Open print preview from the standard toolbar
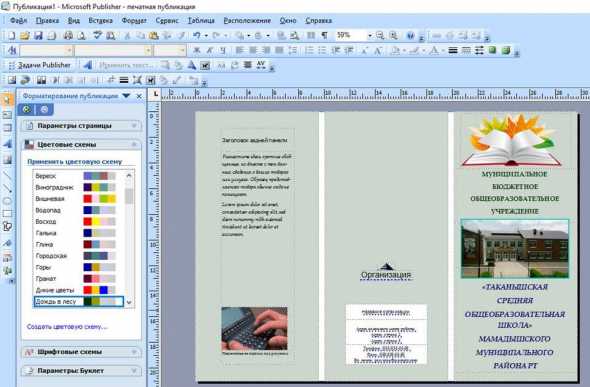Image resolution: width=590 pixels, height=387 pixels. (x=81, y=36)
